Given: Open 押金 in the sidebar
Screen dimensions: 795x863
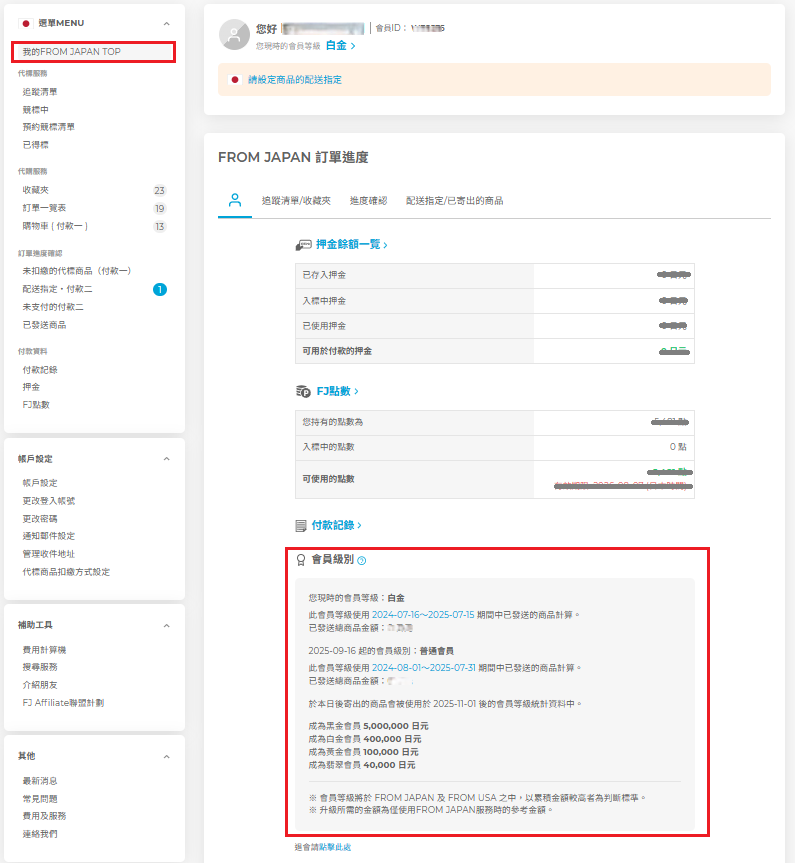Looking at the screenshot, I should [31, 387].
